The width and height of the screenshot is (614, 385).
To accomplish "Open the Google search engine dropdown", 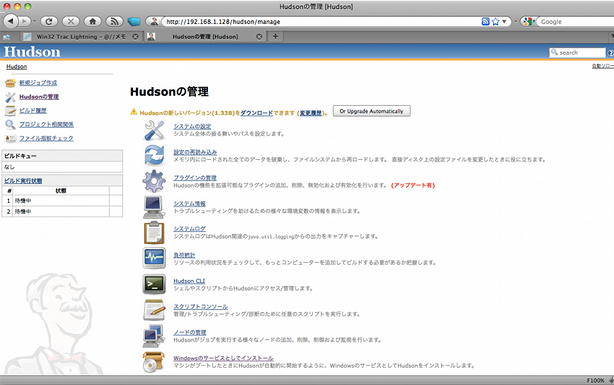I will 529,22.
